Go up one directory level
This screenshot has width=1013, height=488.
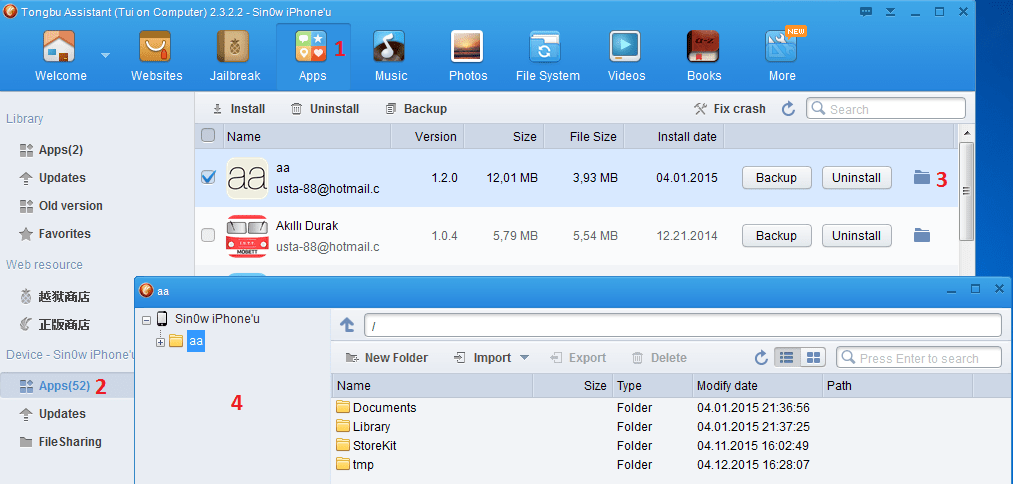click(347, 326)
